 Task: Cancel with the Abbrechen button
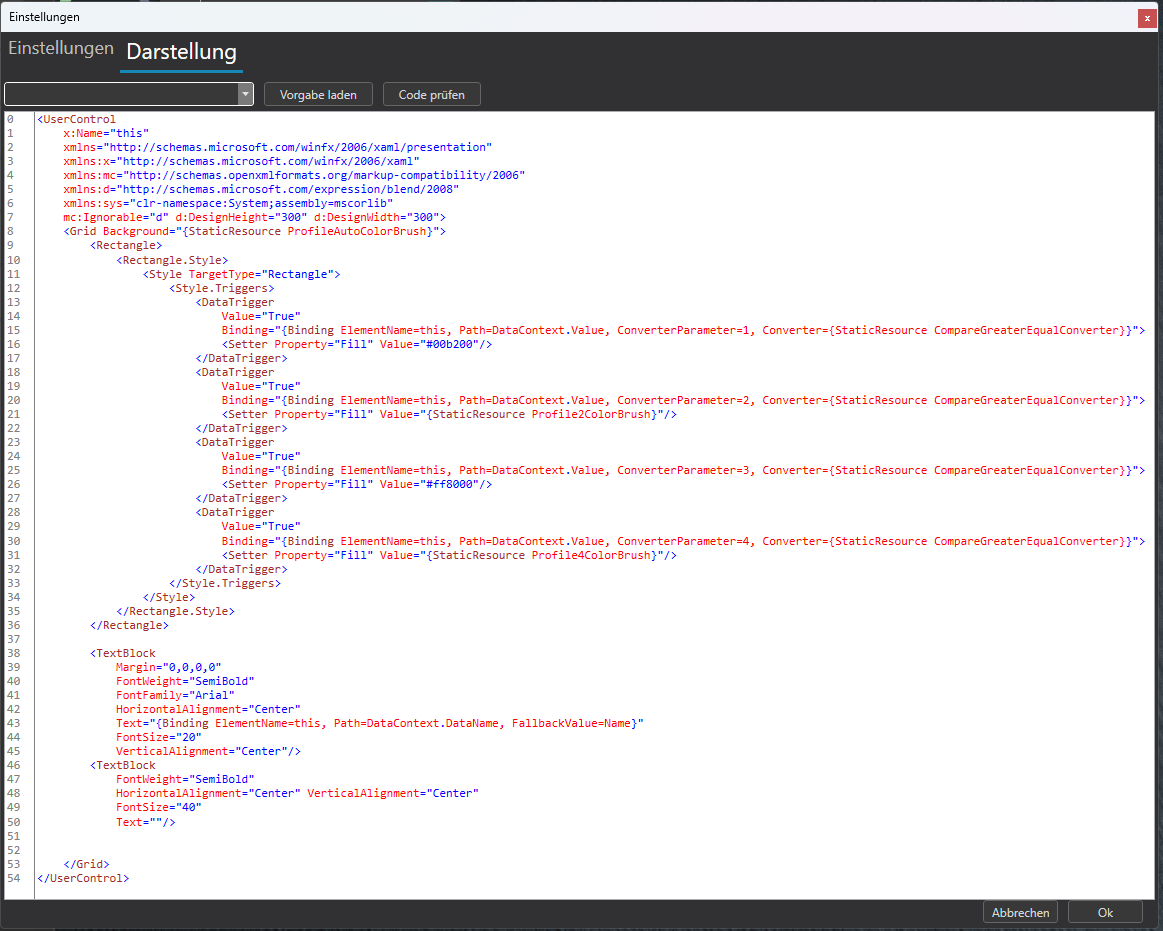click(1020, 912)
